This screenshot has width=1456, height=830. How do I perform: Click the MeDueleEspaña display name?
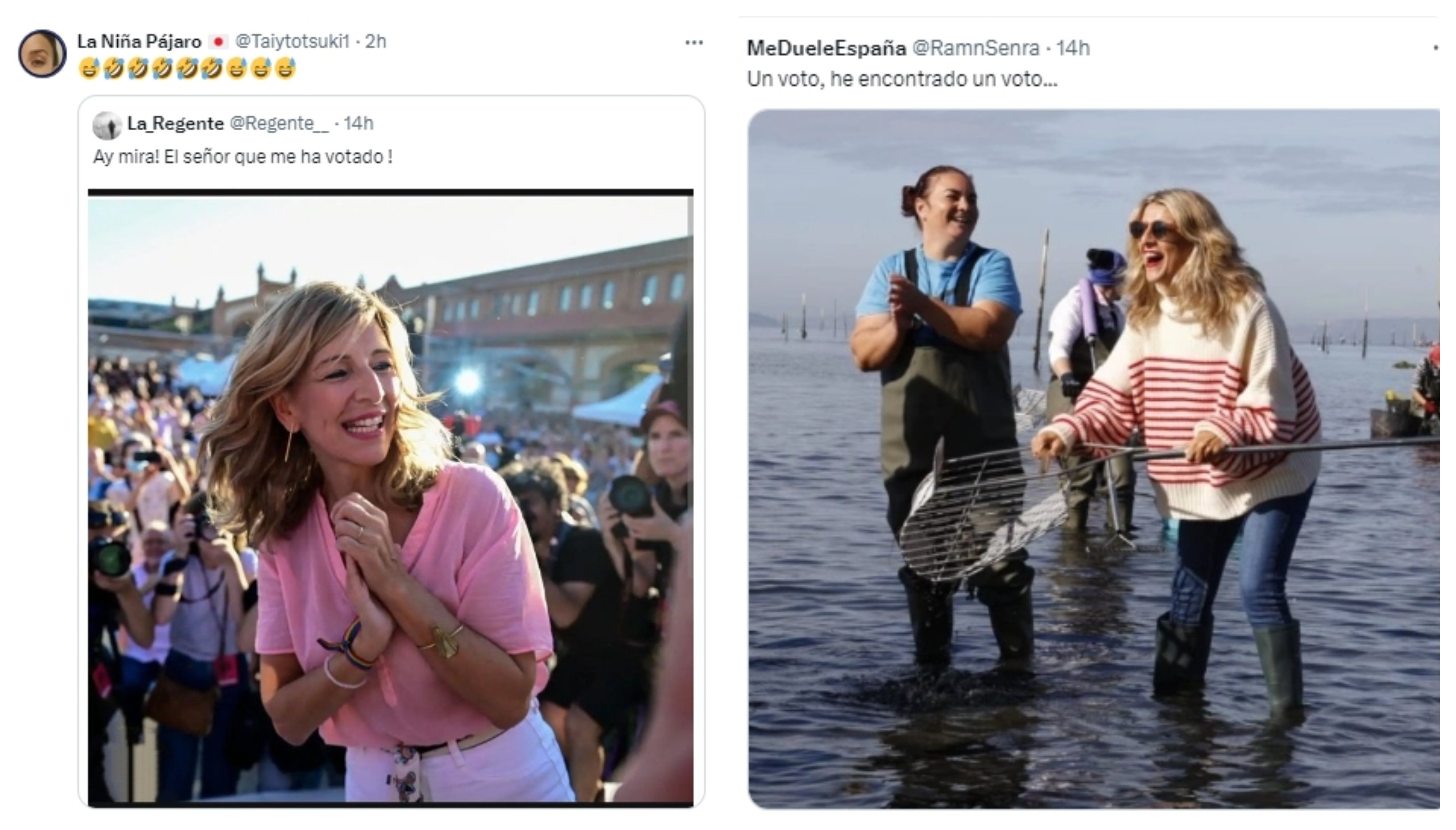click(x=826, y=49)
